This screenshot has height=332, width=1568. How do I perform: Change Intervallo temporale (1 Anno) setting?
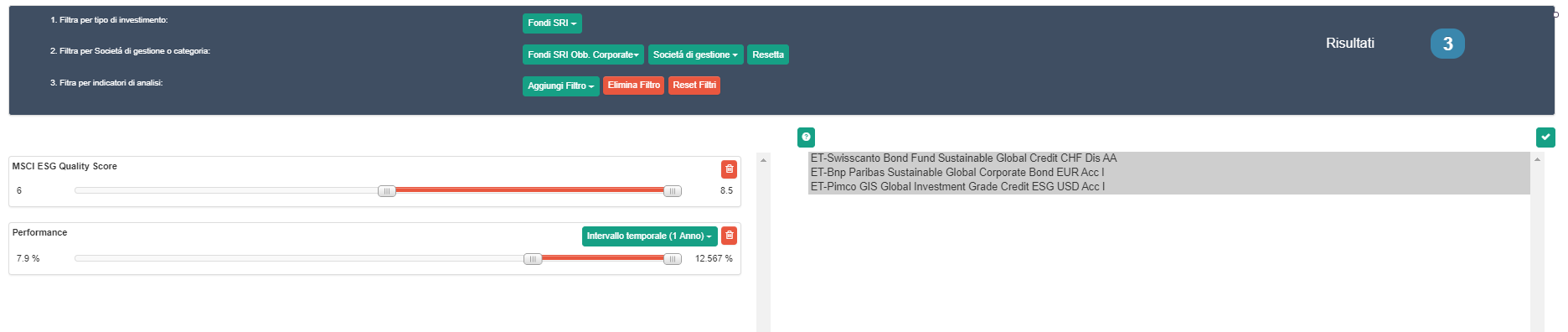click(x=649, y=236)
